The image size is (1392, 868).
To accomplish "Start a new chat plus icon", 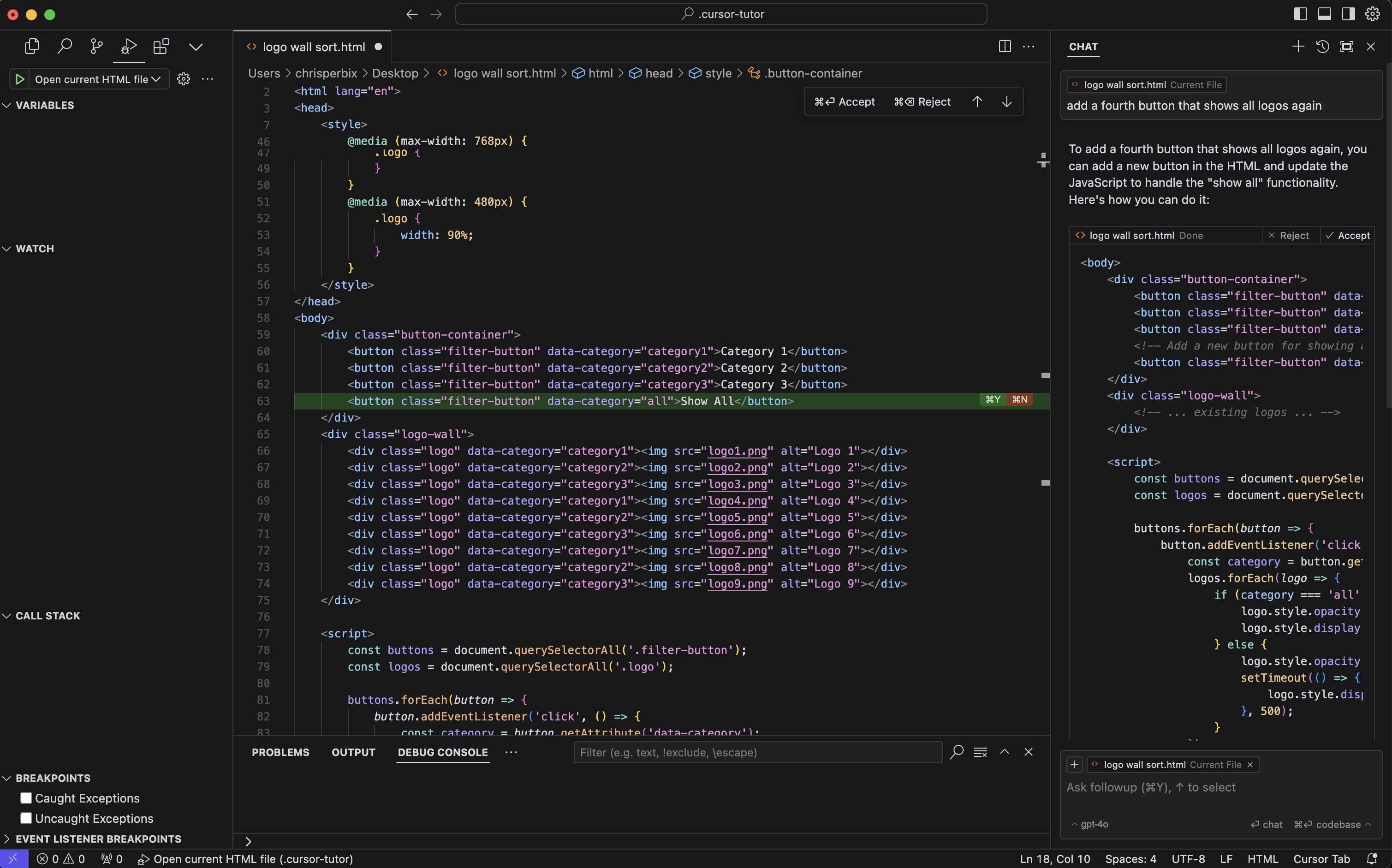I will pyautogui.click(x=1298, y=47).
